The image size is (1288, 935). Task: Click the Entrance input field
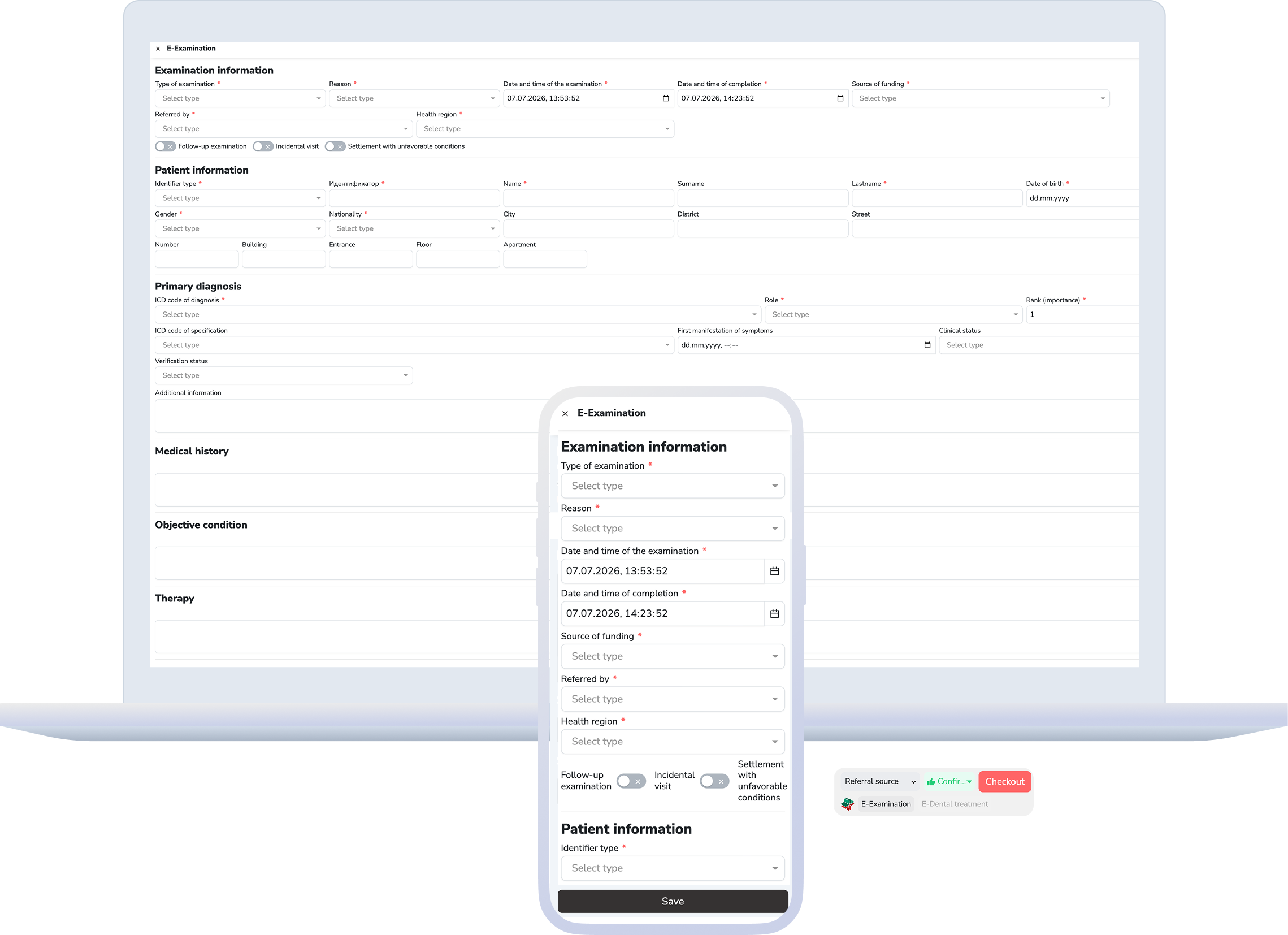click(370, 259)
